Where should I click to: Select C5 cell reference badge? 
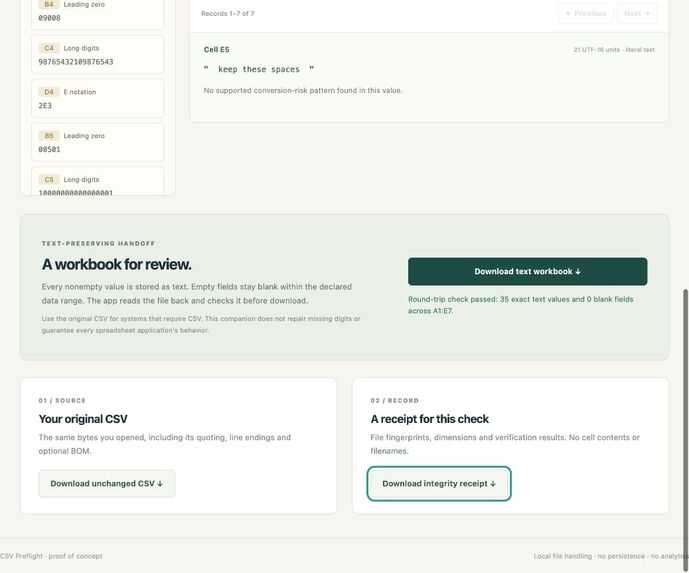tap(49, 179)
